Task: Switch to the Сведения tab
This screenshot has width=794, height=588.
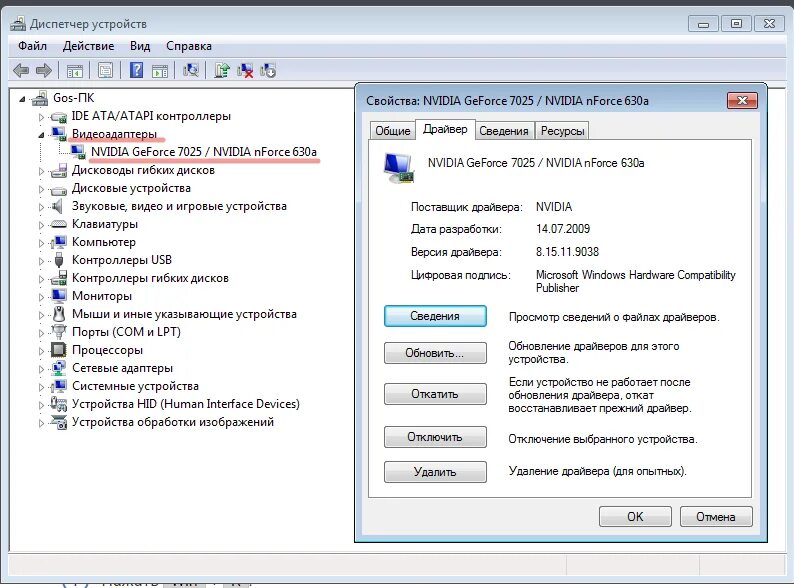Action: click(504, 131)
